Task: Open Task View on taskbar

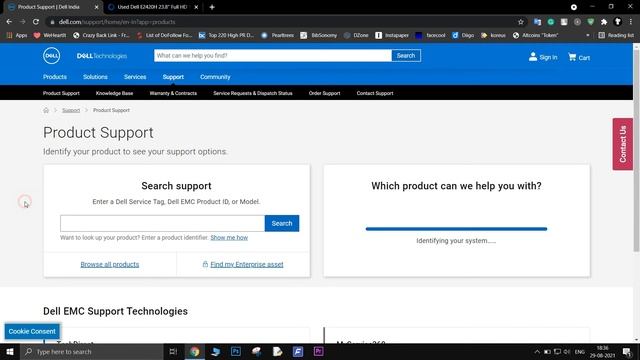Action: [173, 351]
